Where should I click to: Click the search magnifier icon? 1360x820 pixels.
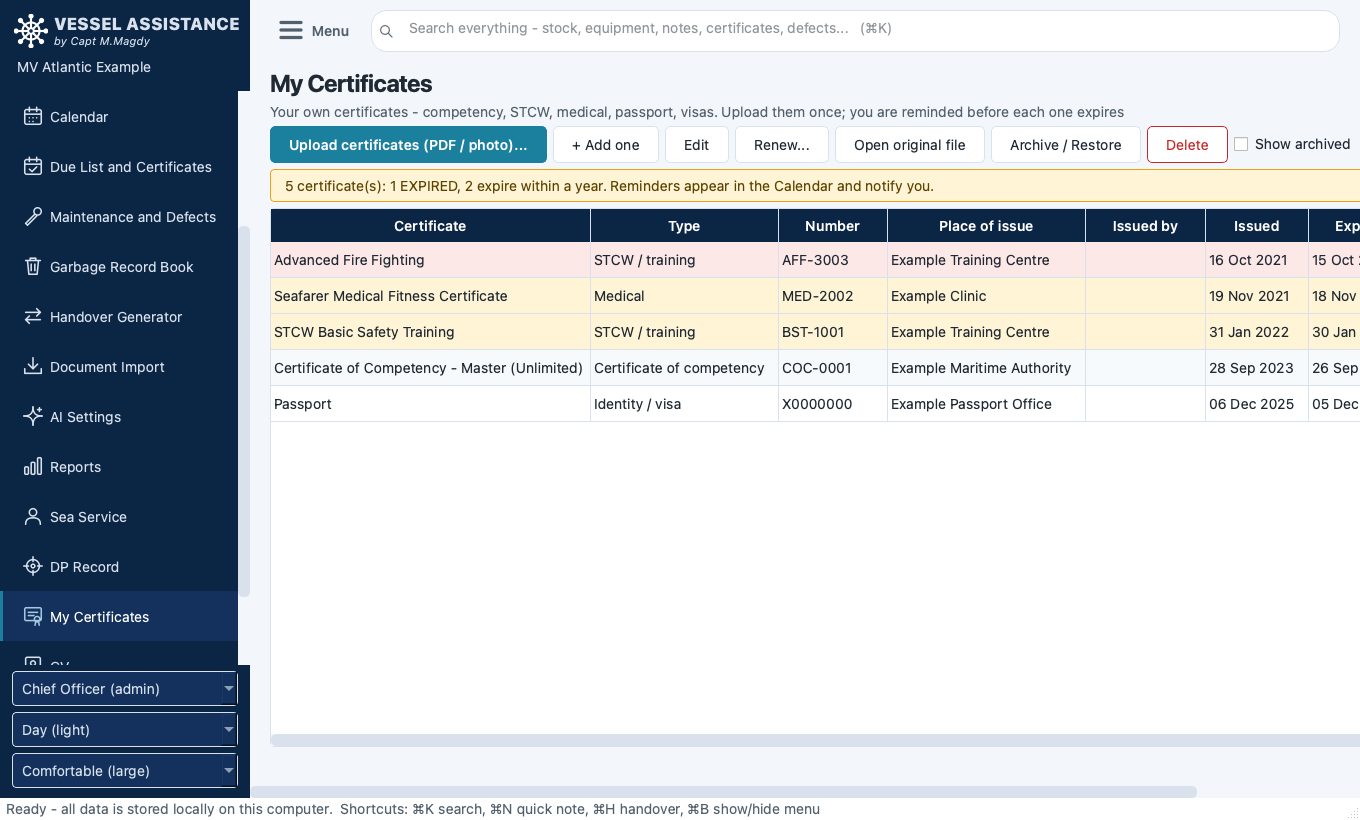pyautogui.click(x=387, y=31)
